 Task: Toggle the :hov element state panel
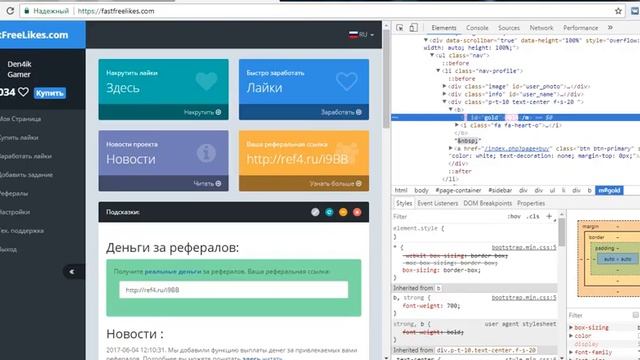(x=514, y=216)
